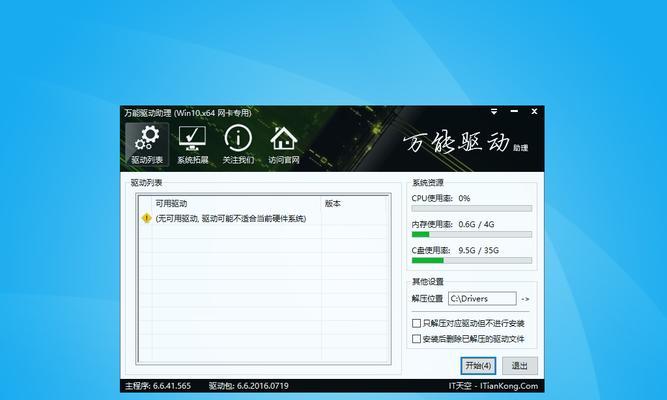The height and width of the screenshot is (400, 667).
Task: Click the 可用驱动 column header
Action: click(x=237, y=203)
